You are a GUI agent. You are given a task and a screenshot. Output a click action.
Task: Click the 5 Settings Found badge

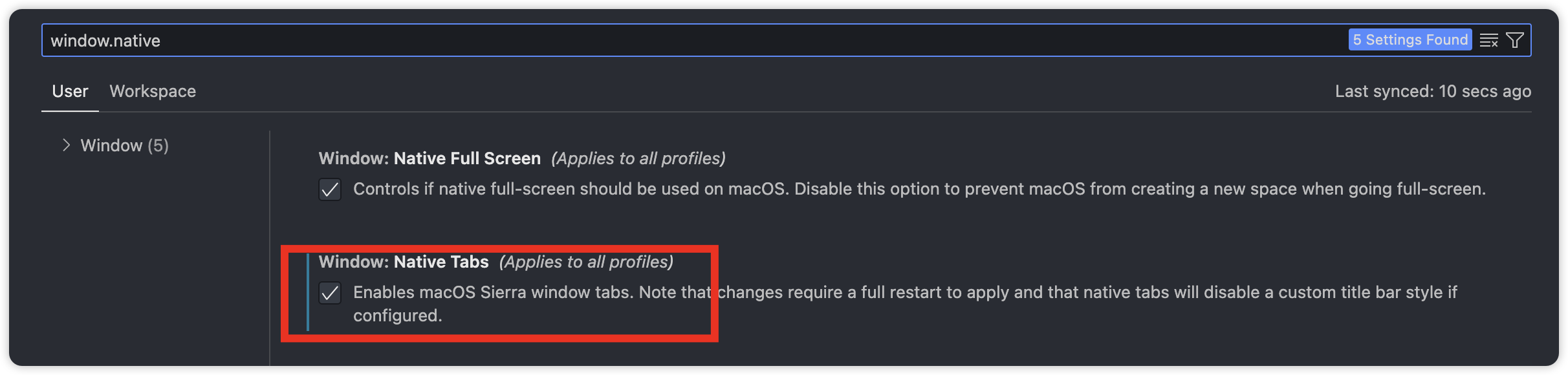pyautogui.click(x=1410, y=39)
